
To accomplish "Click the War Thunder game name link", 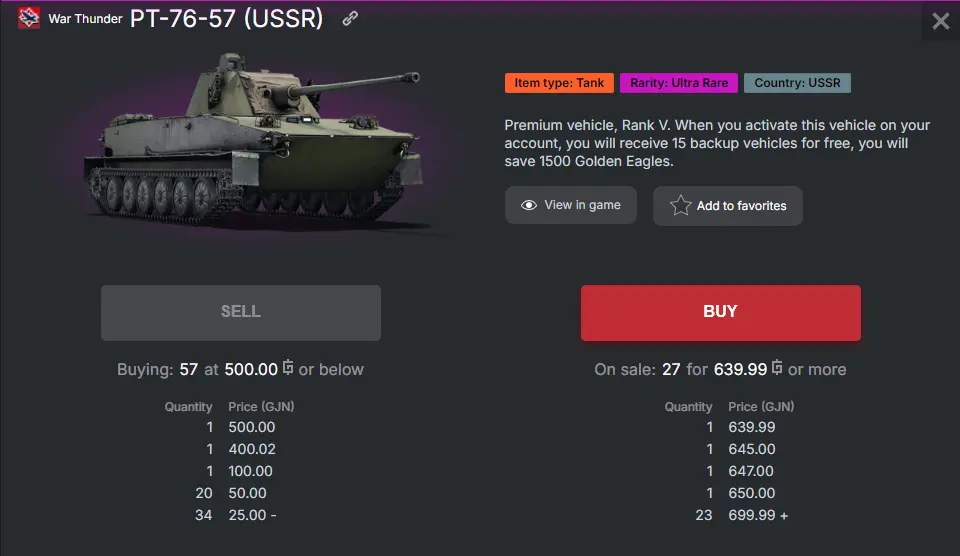I will tap(85, 19).
